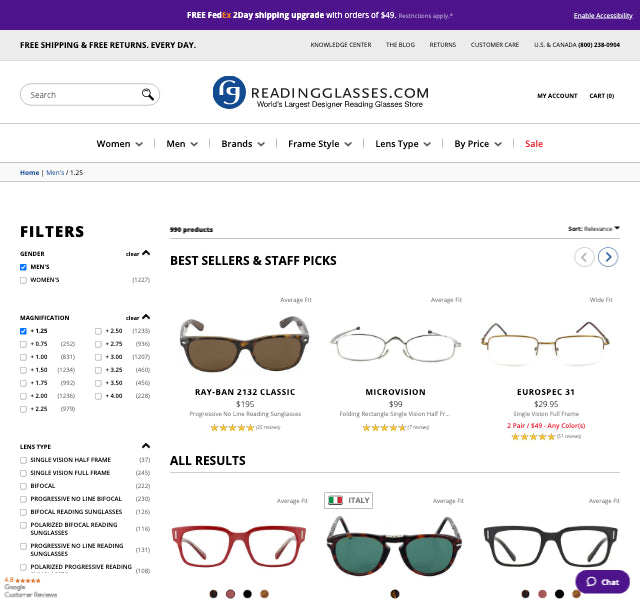Check Single Vision Full Frame filter
The height and width of the screenshot is (600, 640).
pos(23,473)
